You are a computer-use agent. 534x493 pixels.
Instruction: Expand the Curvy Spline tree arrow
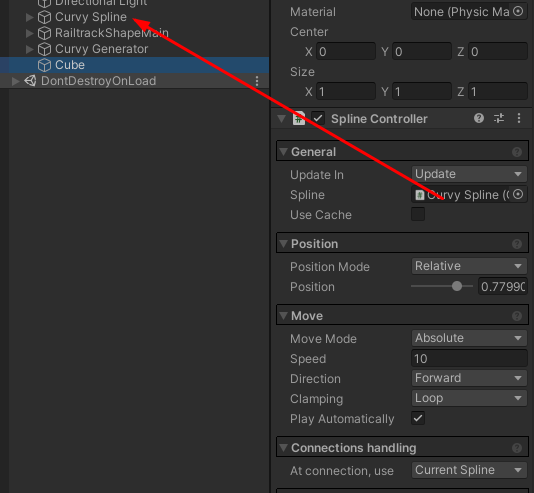point(30,17)
